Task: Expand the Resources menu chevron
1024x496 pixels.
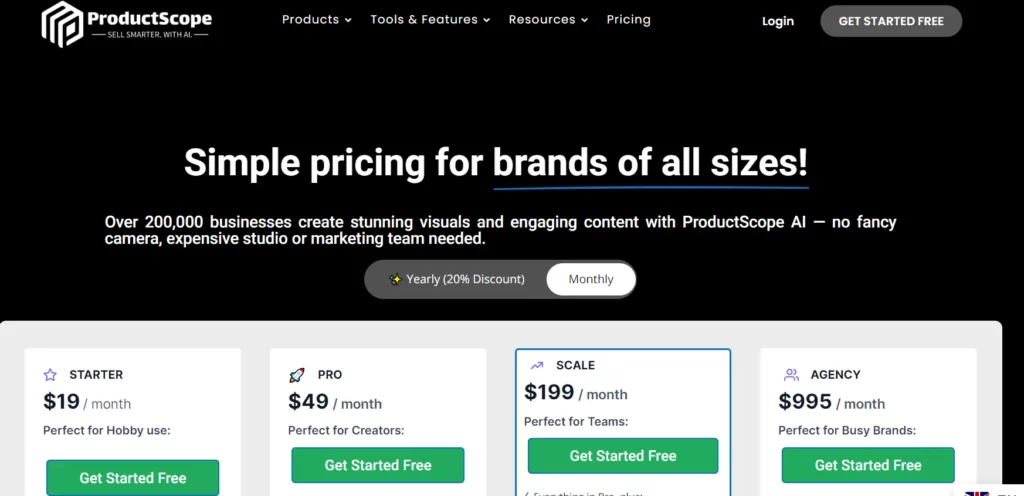Action: coord(584,20)
